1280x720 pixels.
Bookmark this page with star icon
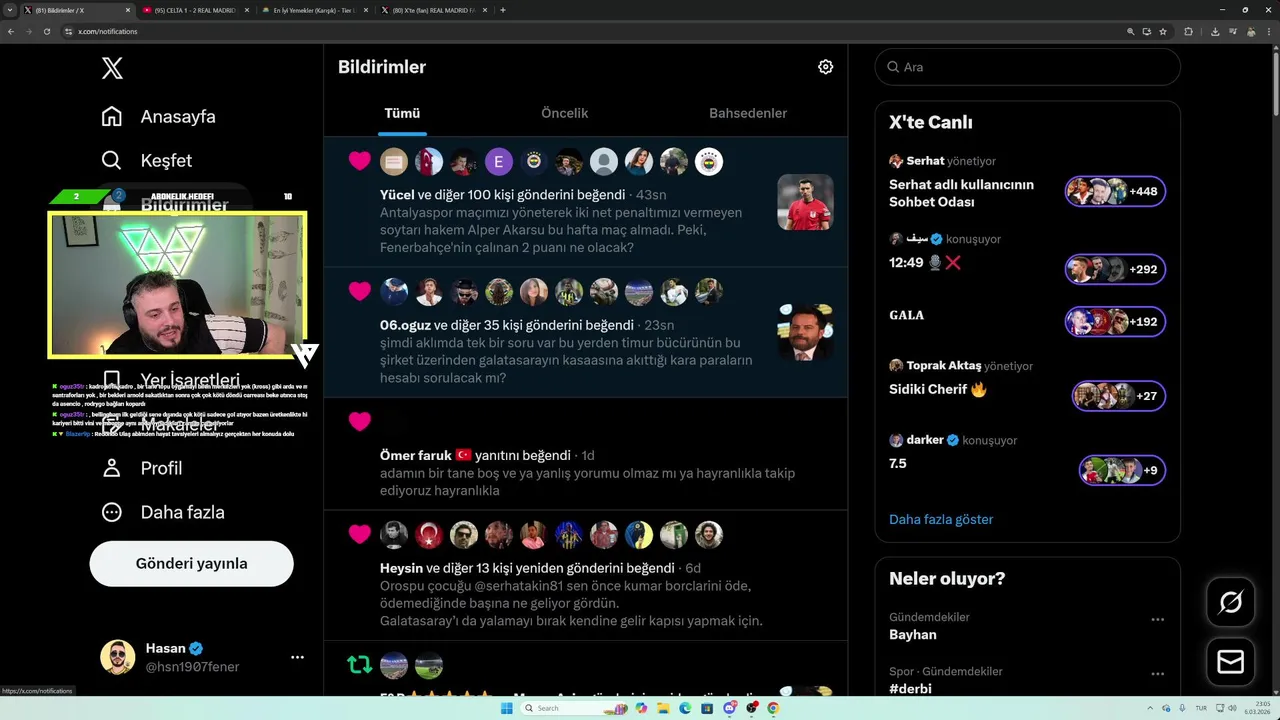click(x=1163, y=31)
